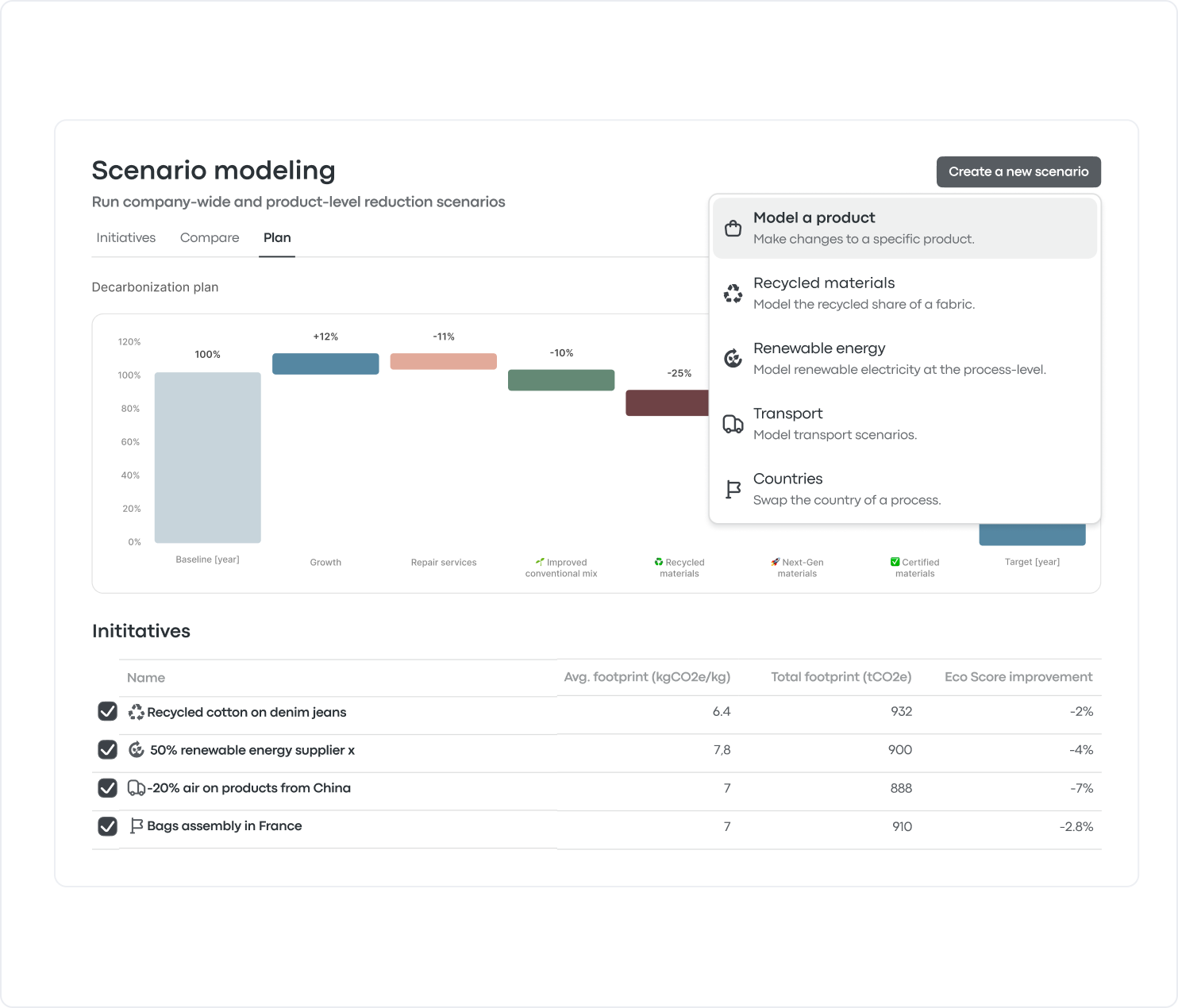Open the Create a new scenario dropdown
This screenshot has height=1008, width=1178.
1018,172
